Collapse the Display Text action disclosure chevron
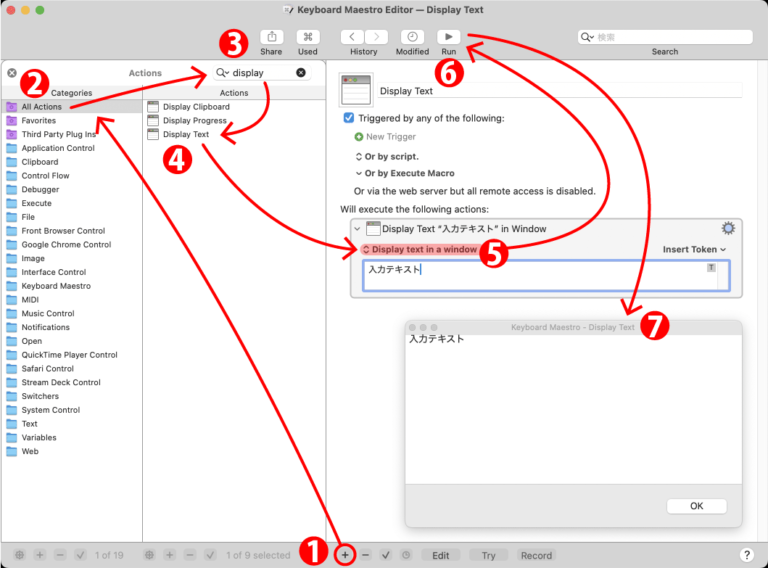 click(x=358, y=229)
